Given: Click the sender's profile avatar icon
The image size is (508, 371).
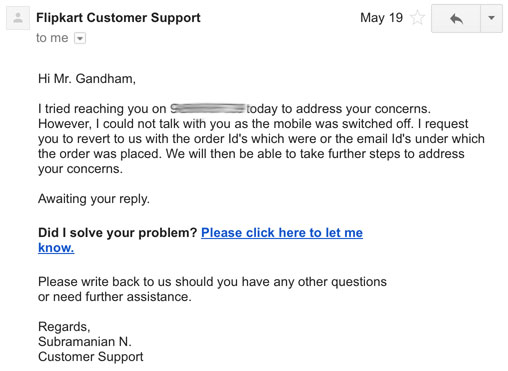Looking at the screenshot, I should pyautogui.click(x=18, y=18).
